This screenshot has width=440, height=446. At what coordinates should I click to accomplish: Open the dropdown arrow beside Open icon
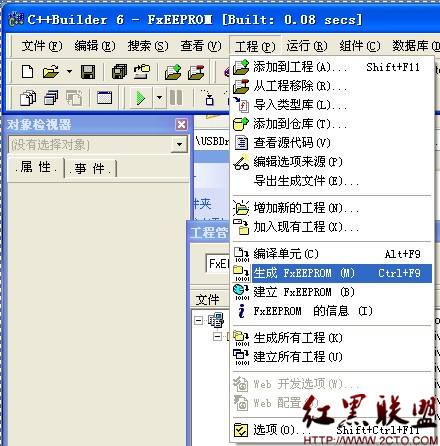pos(69,72)
